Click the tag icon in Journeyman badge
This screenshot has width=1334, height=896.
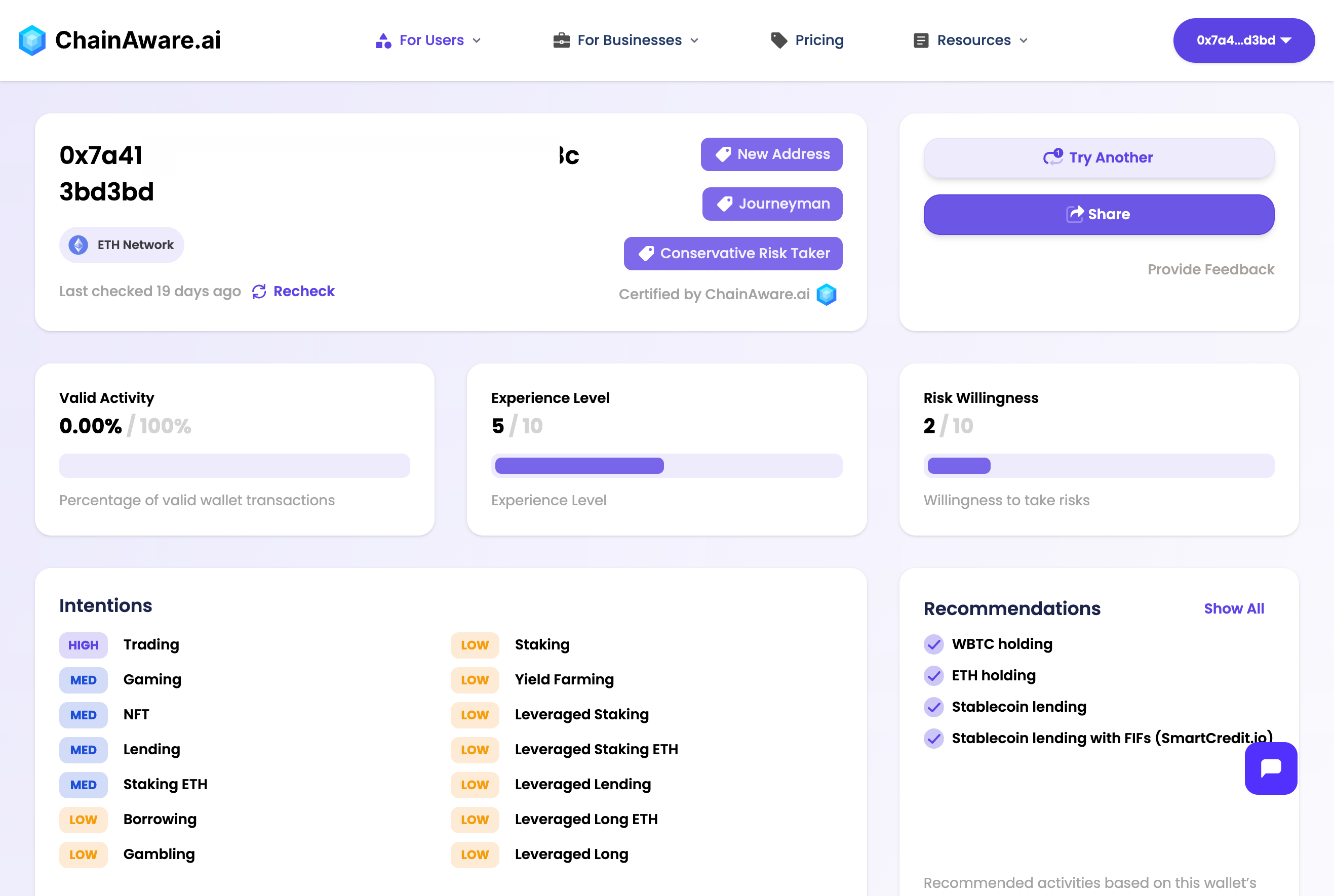[725, 204]
